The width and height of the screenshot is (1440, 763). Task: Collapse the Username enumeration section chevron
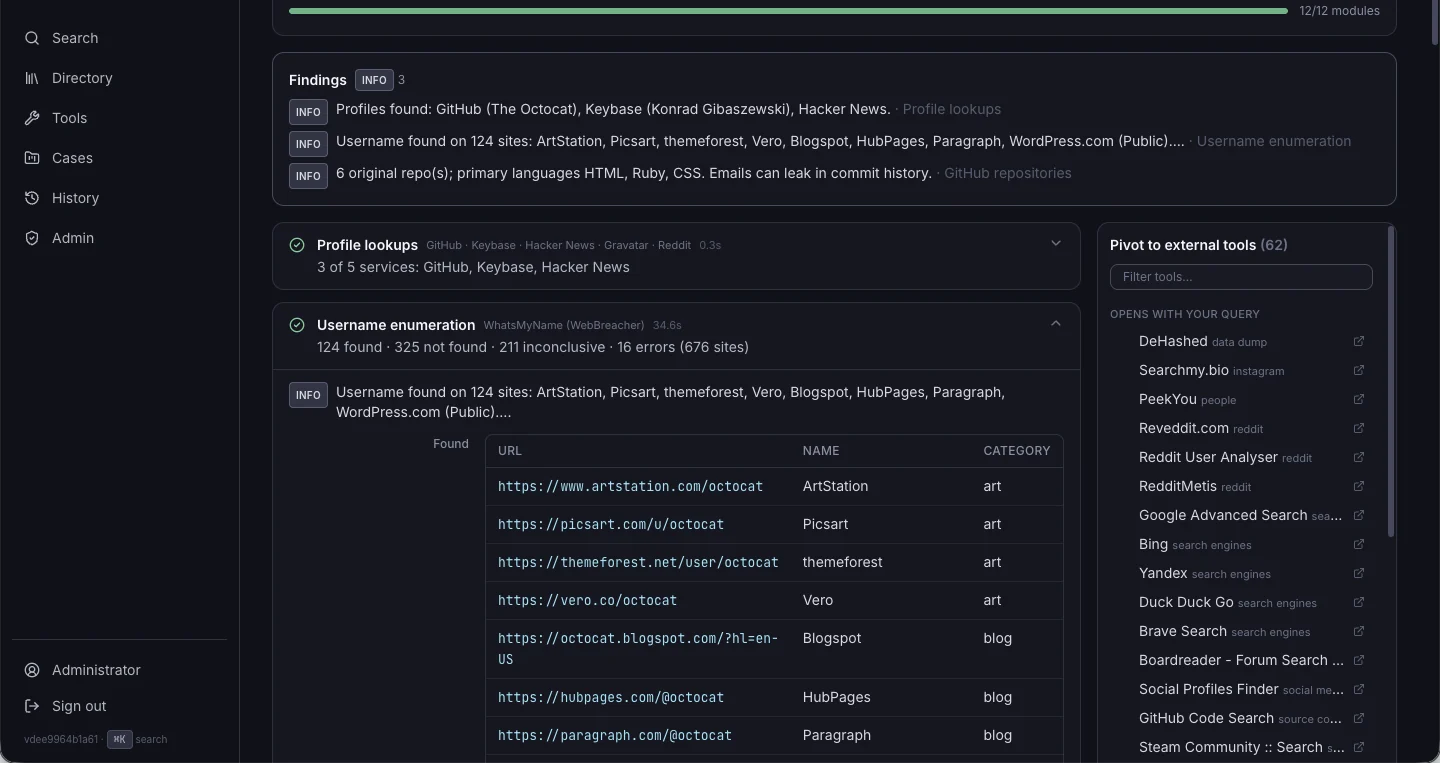pos(1055,323)
